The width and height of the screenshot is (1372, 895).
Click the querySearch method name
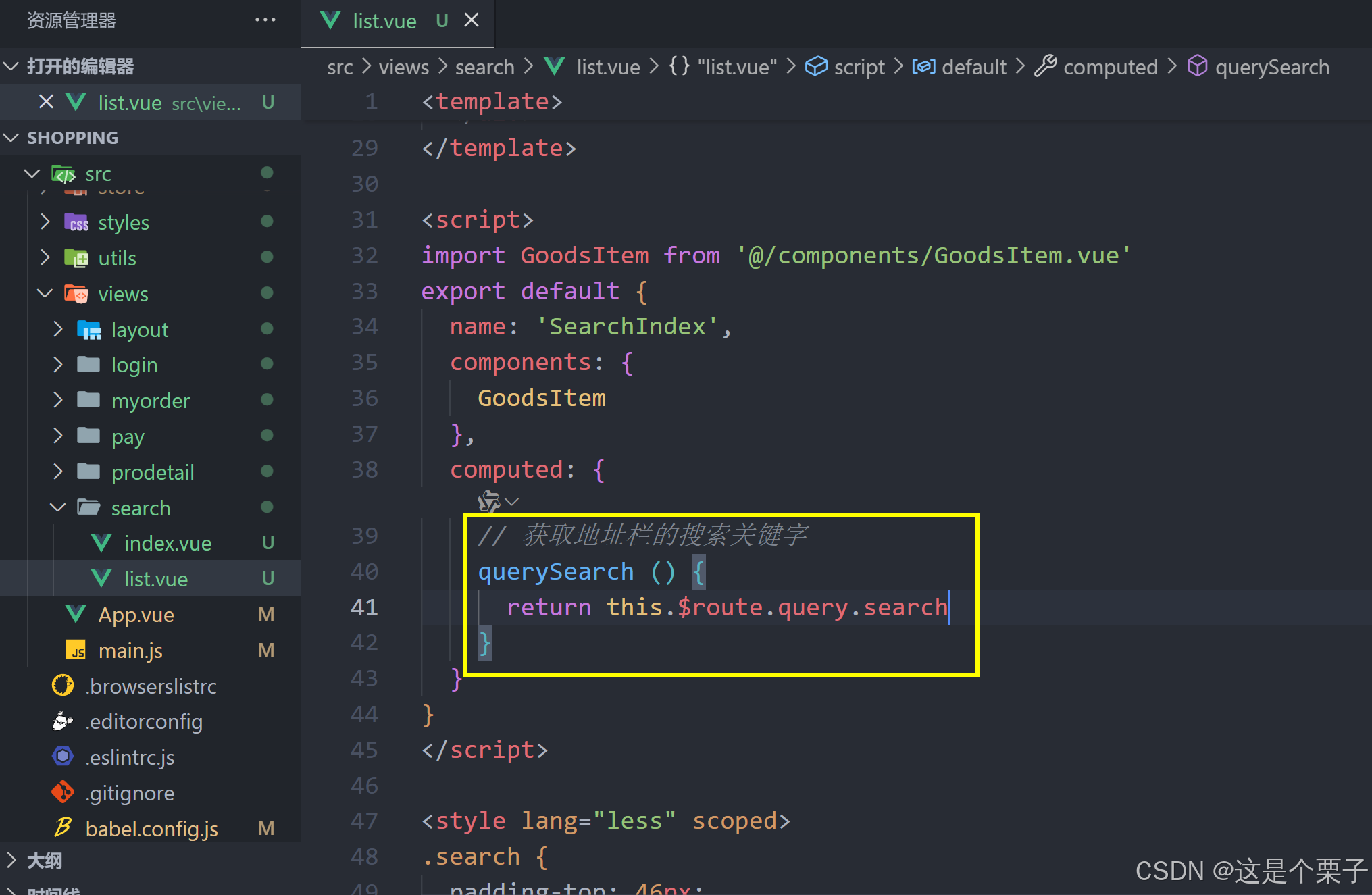pos(556,572)
